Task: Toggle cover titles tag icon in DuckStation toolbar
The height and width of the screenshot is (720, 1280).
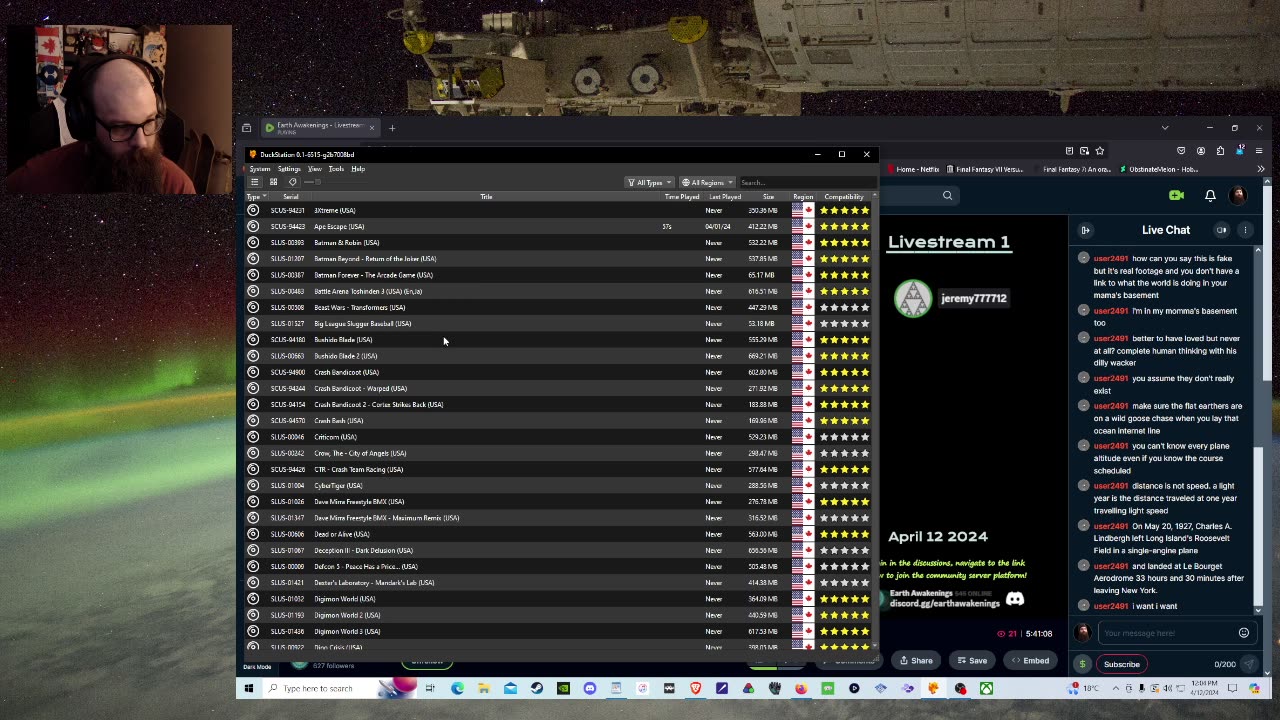Action: [292, 182]
